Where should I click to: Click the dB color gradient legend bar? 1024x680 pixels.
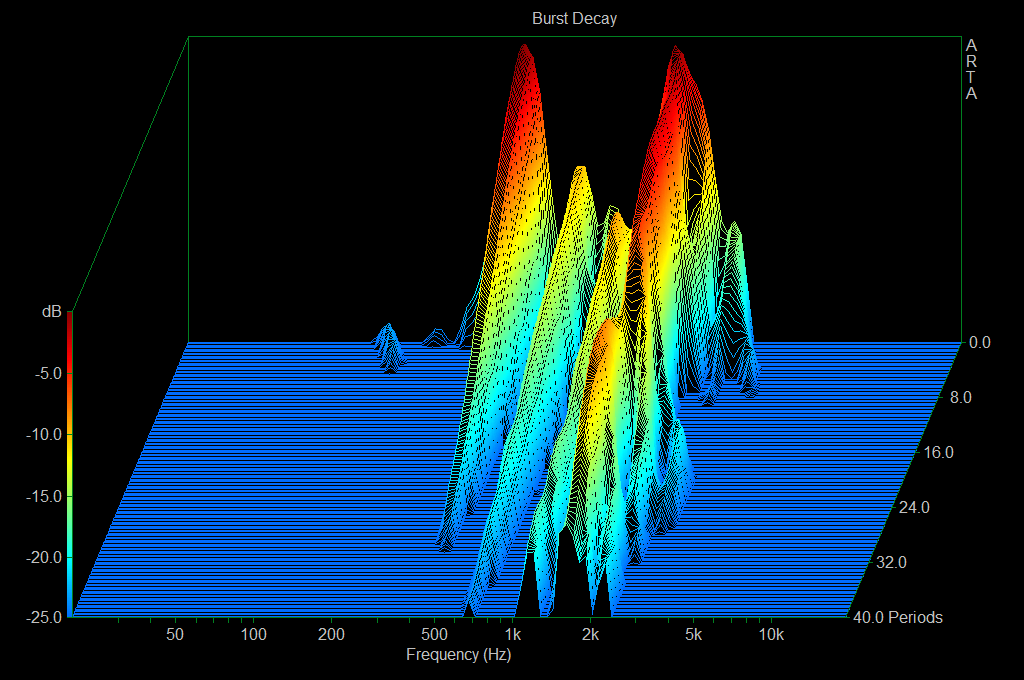coord(69,464)
